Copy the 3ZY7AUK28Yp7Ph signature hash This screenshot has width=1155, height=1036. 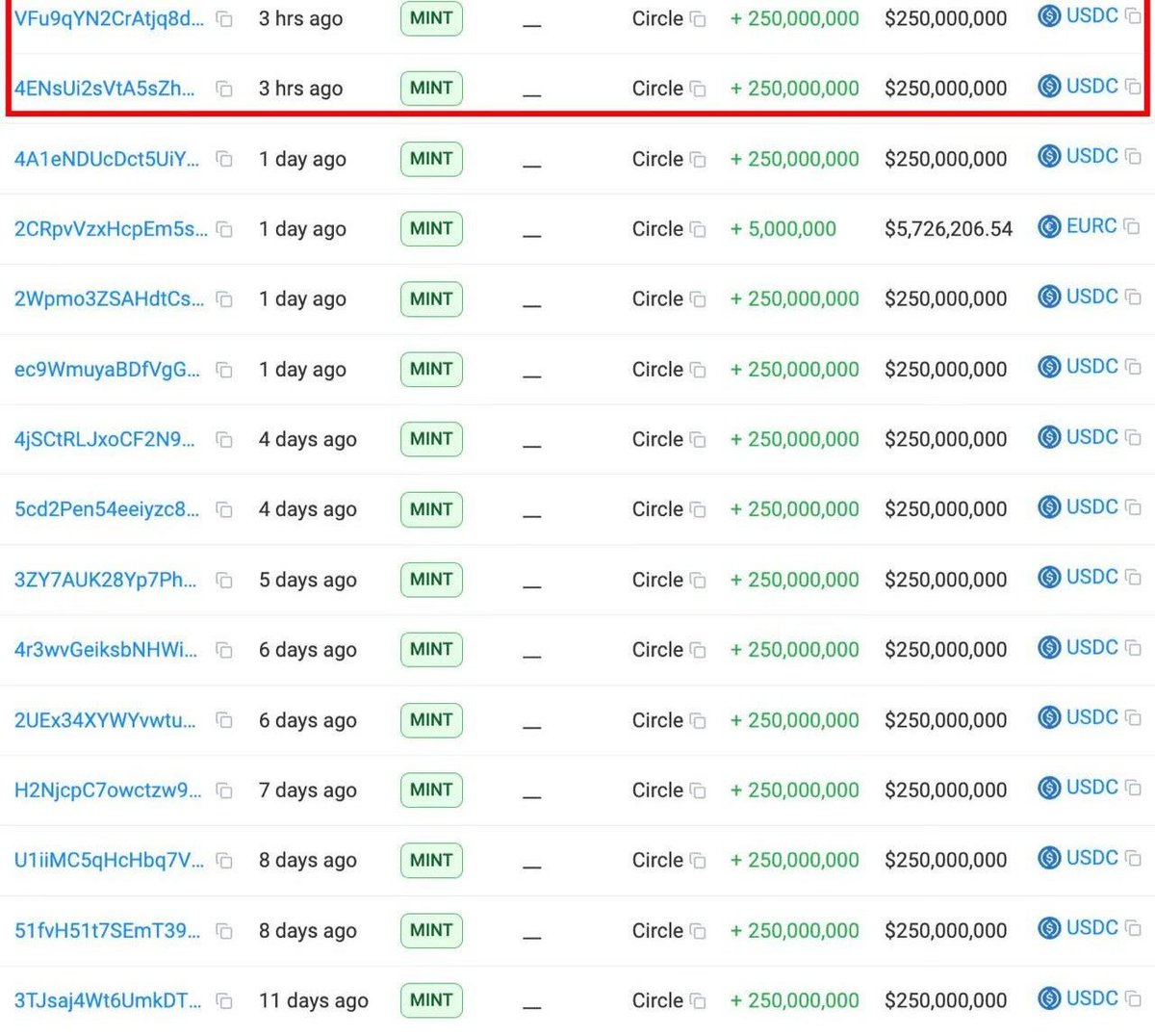point(224,581)
